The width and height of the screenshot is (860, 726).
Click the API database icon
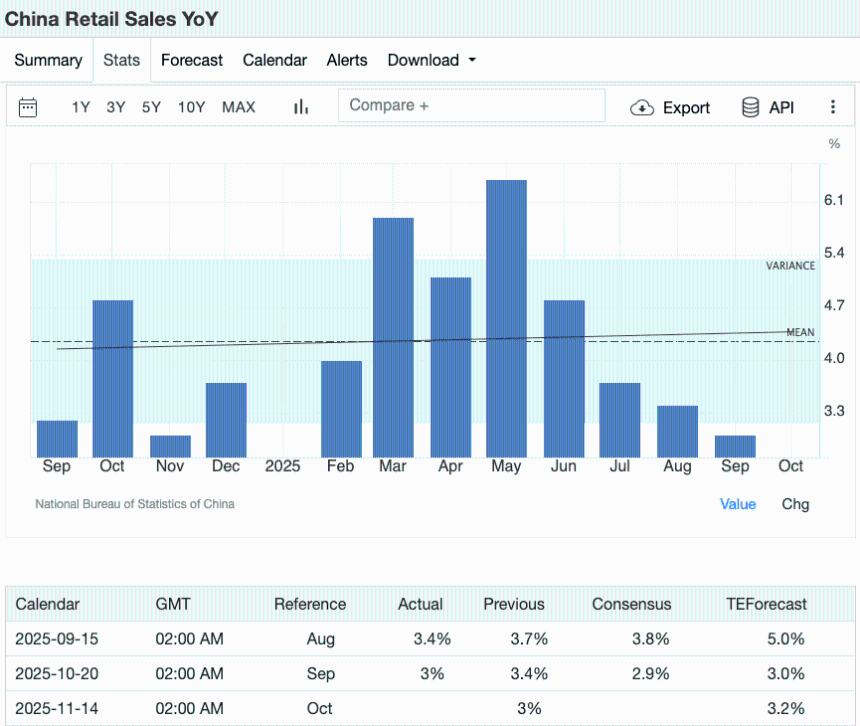(x=750, y=108)
